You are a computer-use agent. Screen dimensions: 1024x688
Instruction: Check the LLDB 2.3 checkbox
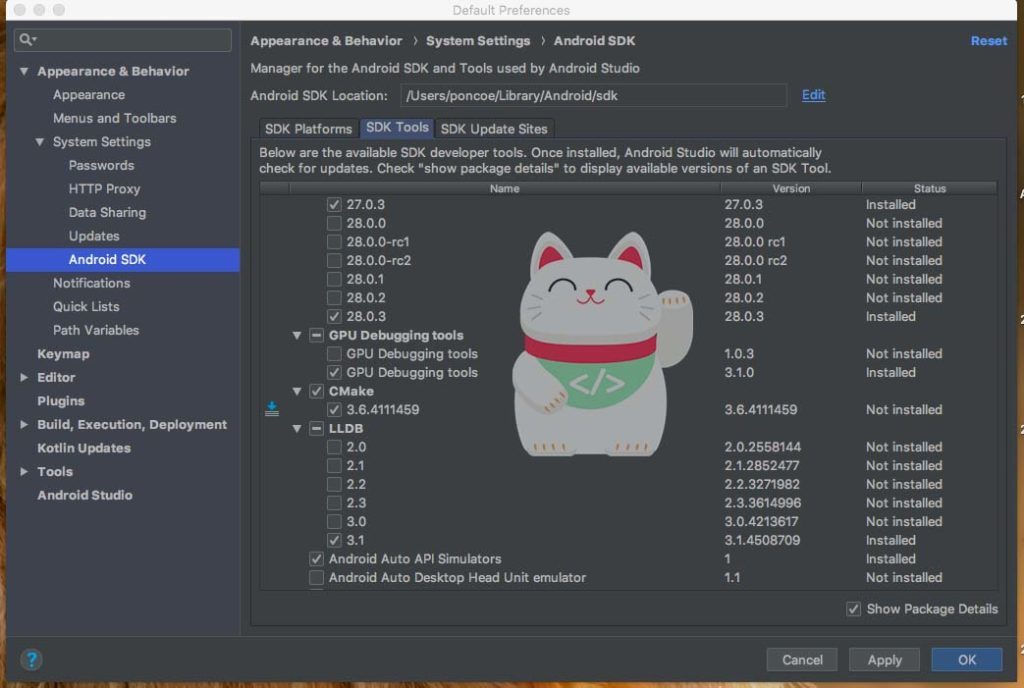(334, 503)
